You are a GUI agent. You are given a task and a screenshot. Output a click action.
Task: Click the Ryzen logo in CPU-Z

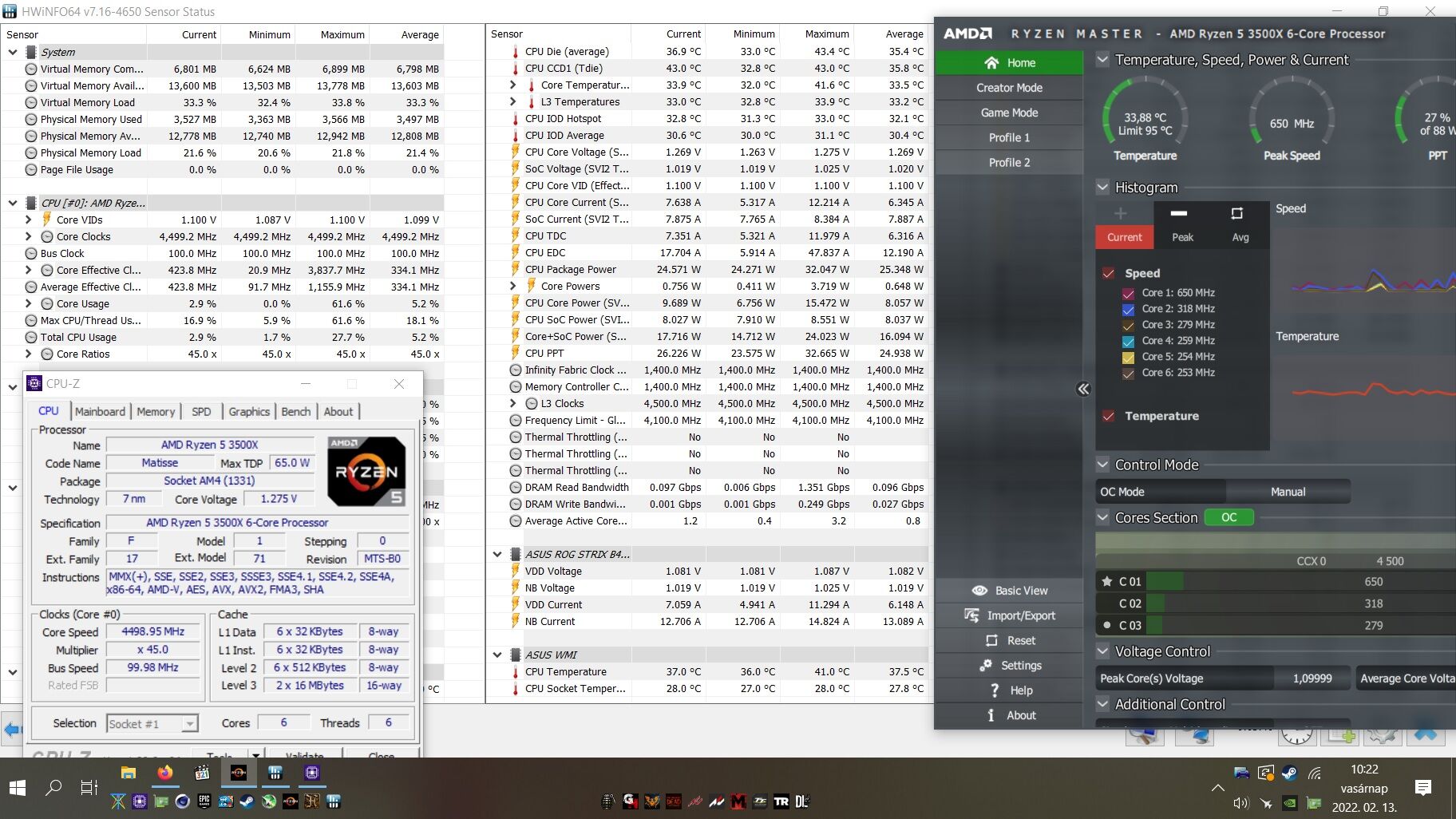(366, 471)
